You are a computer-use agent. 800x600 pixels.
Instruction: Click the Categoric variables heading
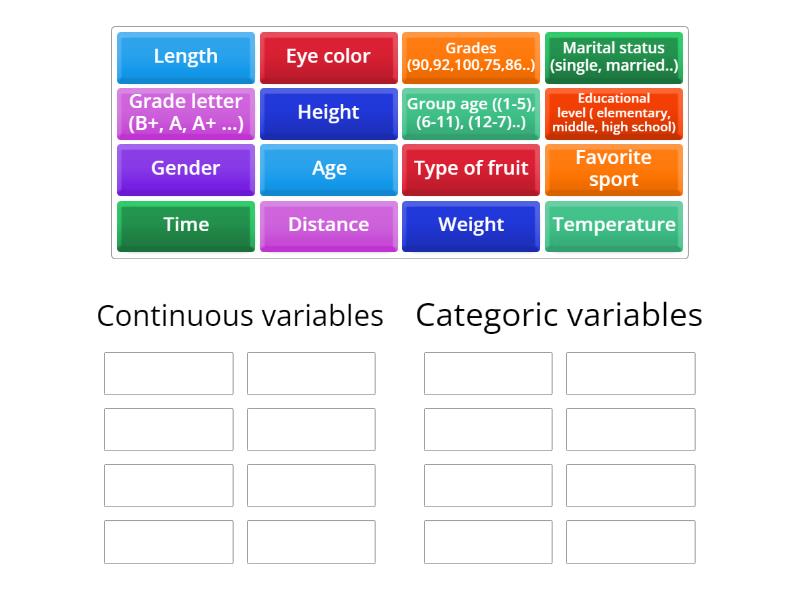point(560,314)
